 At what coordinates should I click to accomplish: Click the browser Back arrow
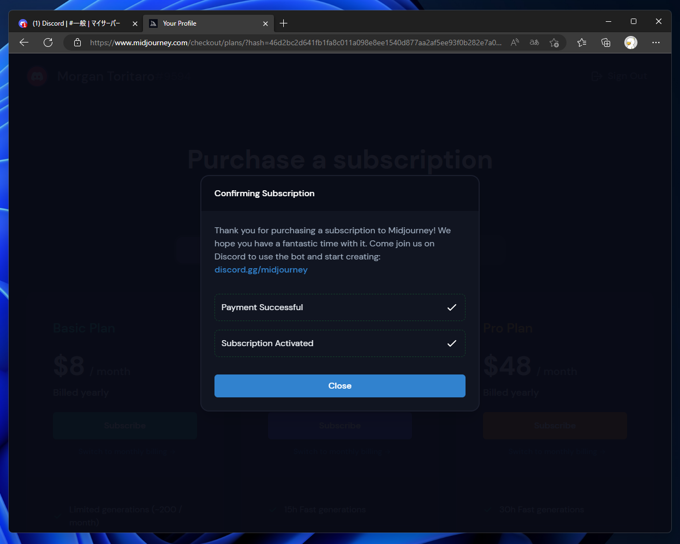[x=24, y=43]
